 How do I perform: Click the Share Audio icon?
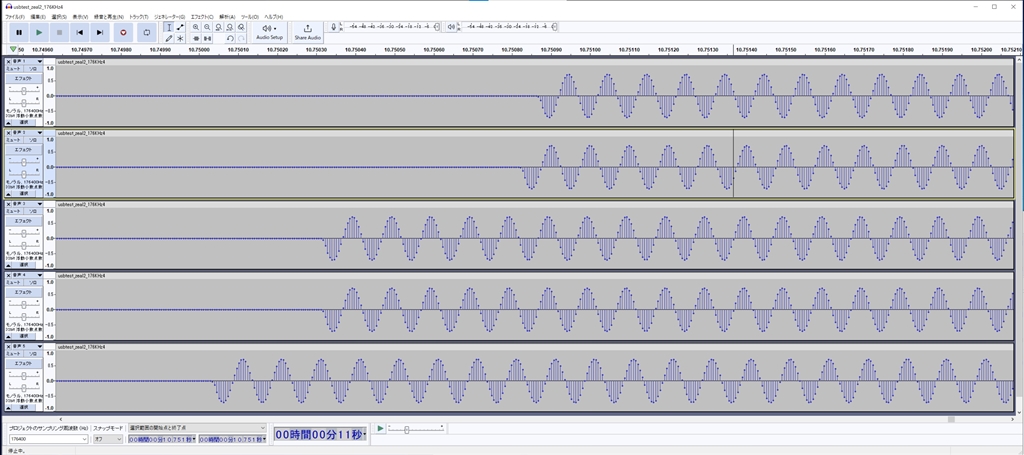coord(307,28)
